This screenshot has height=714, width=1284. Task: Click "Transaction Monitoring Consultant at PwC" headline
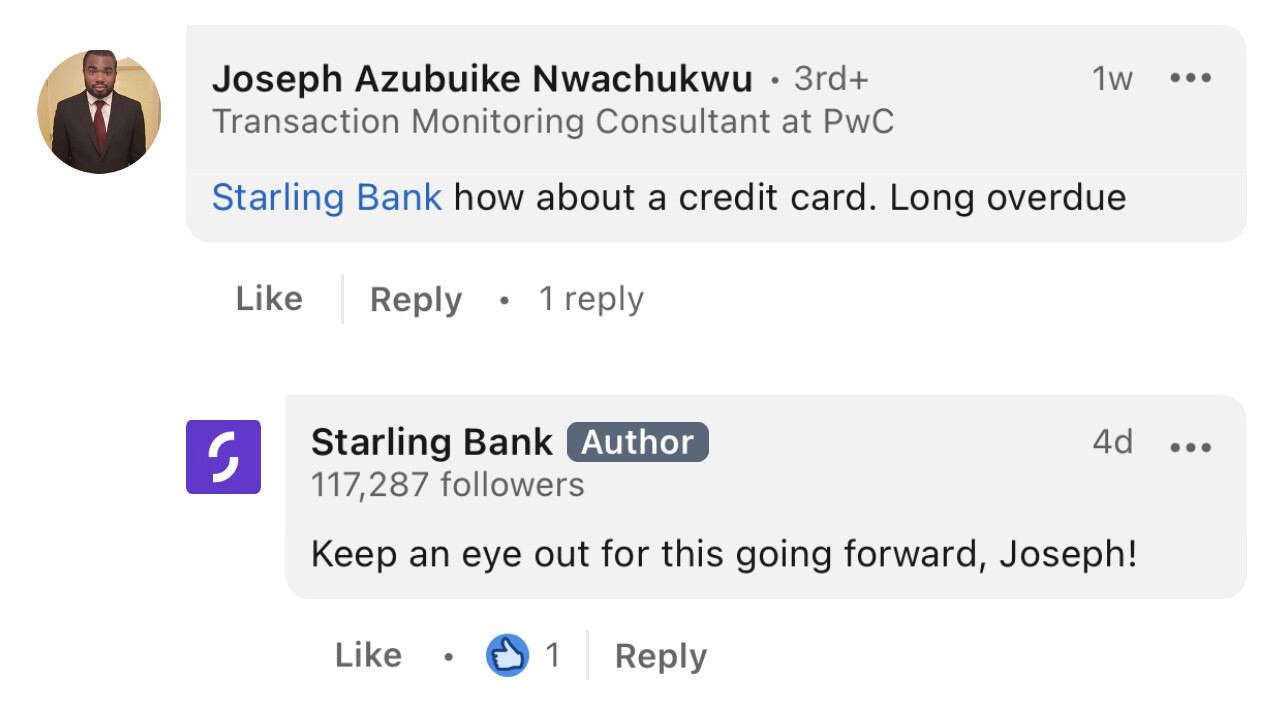(x=553, y=122)
